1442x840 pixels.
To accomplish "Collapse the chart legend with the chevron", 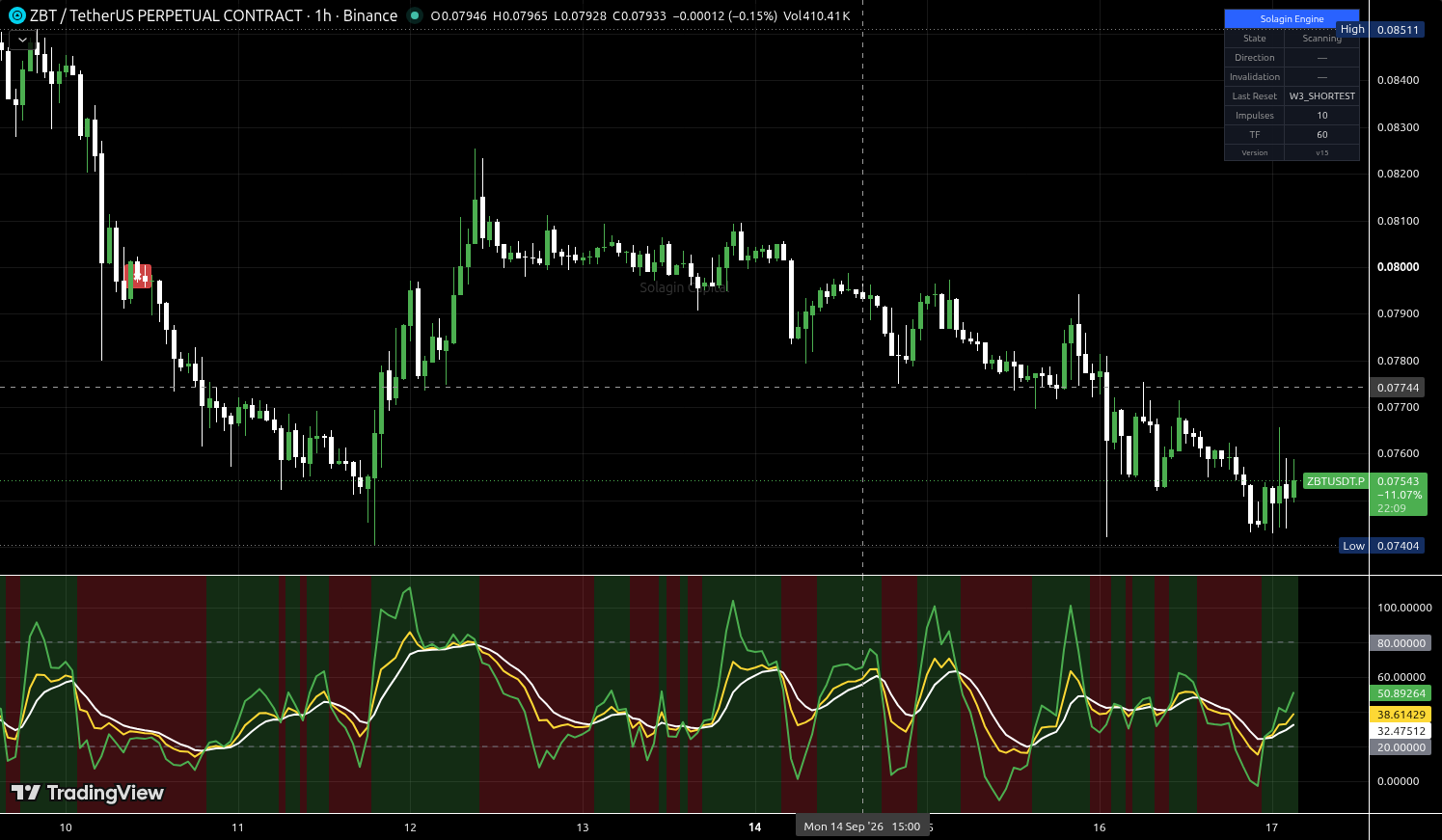I will coord(22,40).
